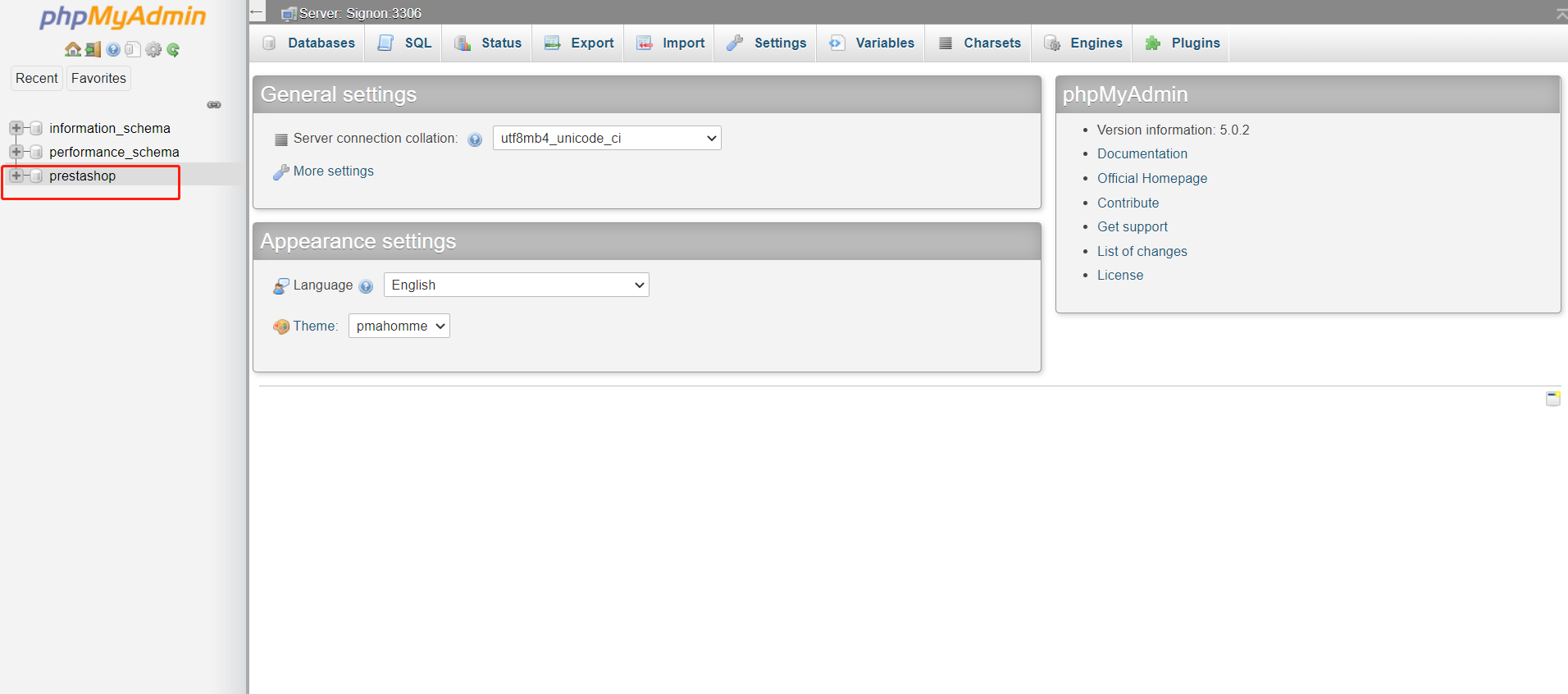
Task: Open phpMyAdmin documentation help icon in sidebar
Action: (113, 49)
